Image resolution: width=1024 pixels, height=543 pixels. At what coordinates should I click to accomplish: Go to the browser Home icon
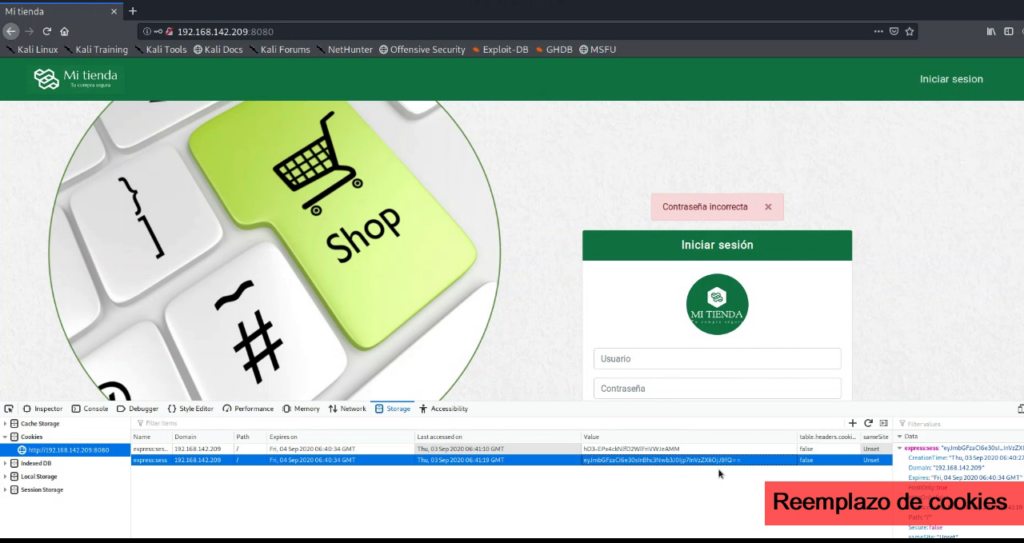click(64, 31)
